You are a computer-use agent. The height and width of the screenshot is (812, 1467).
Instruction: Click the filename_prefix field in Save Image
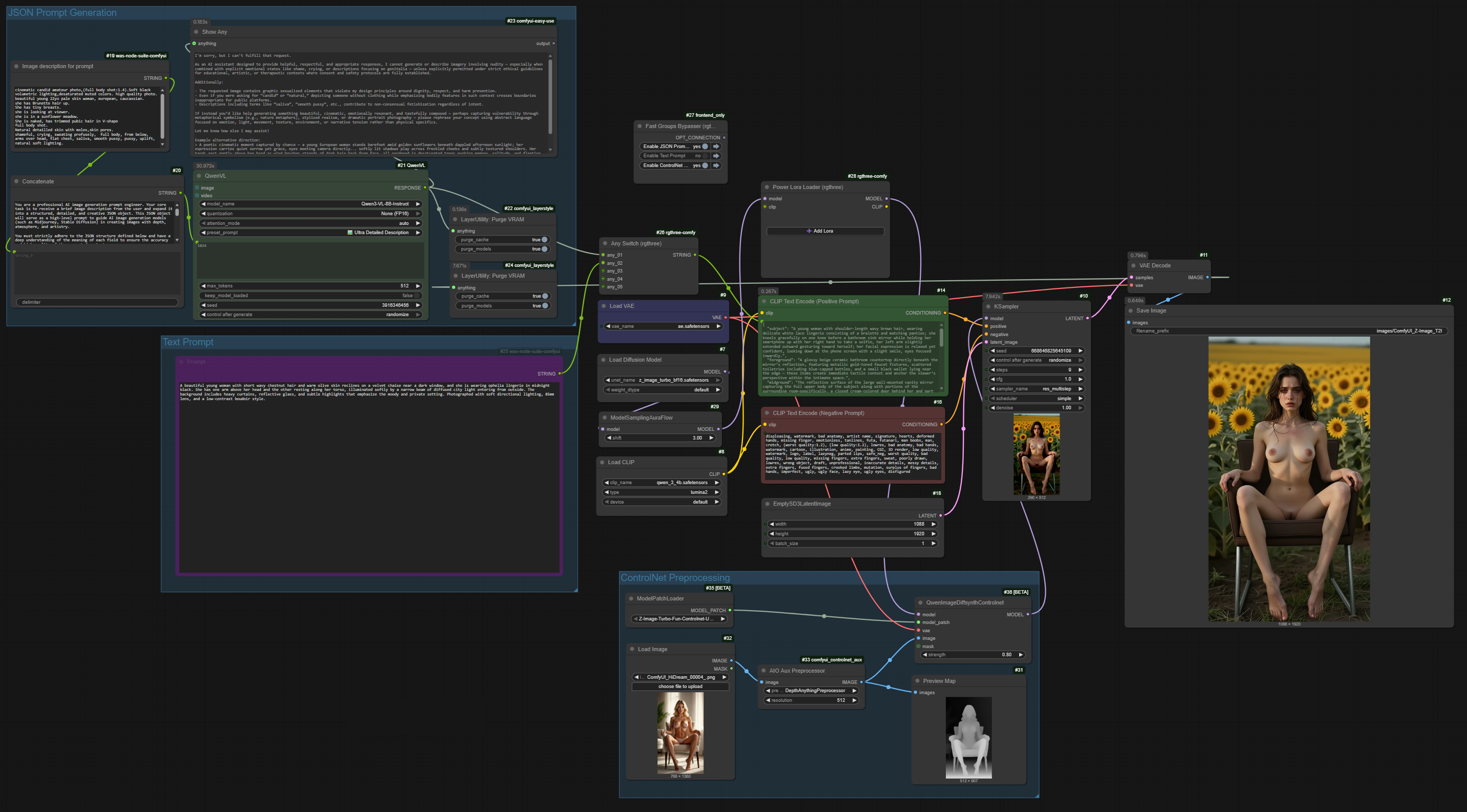click(1289, 331)
